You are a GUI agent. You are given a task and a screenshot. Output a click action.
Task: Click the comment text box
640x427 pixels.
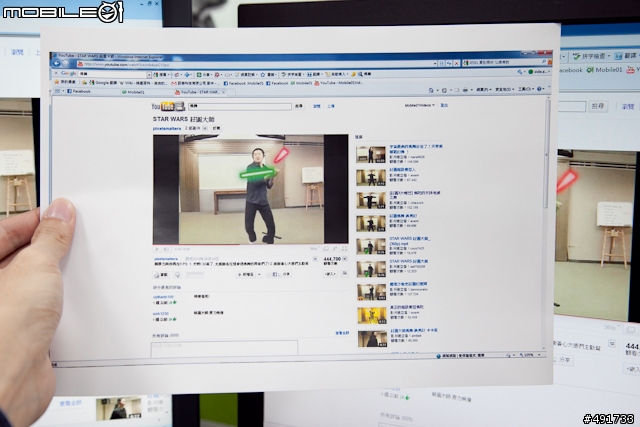[224, 349]
